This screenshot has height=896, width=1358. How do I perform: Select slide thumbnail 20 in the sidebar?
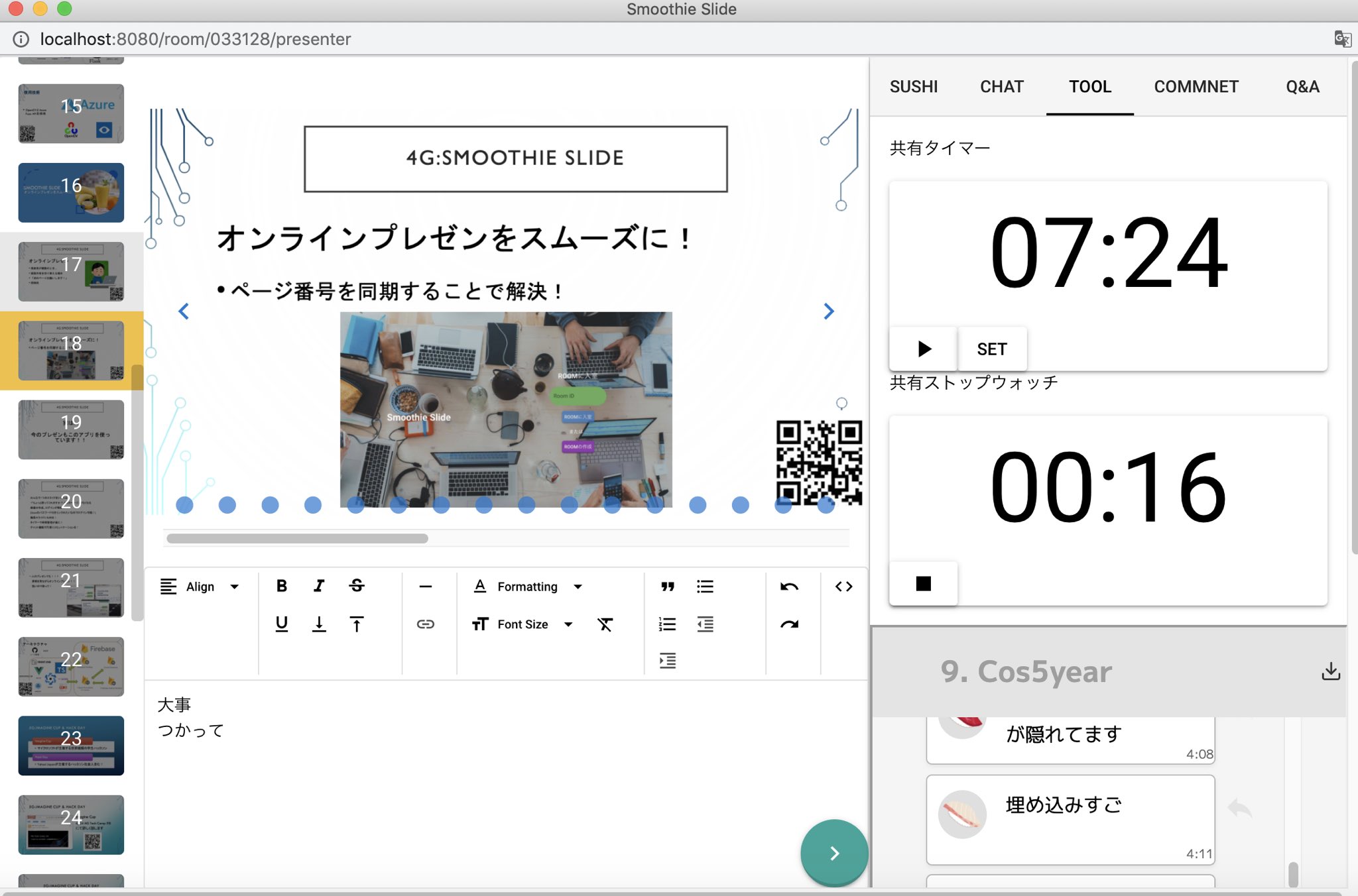(71, 508)
